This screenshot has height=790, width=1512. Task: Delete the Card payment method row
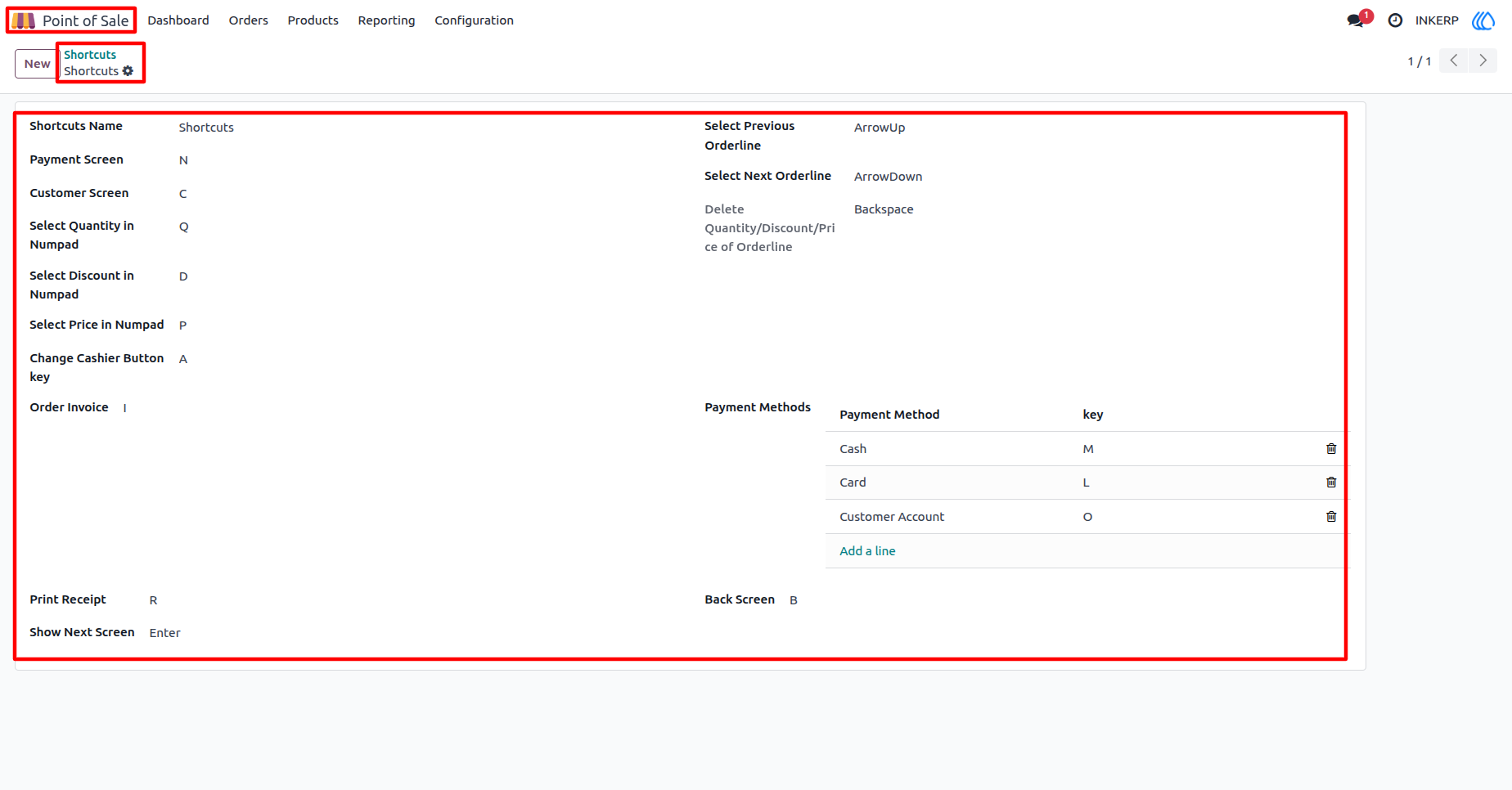coord(1331,483)
